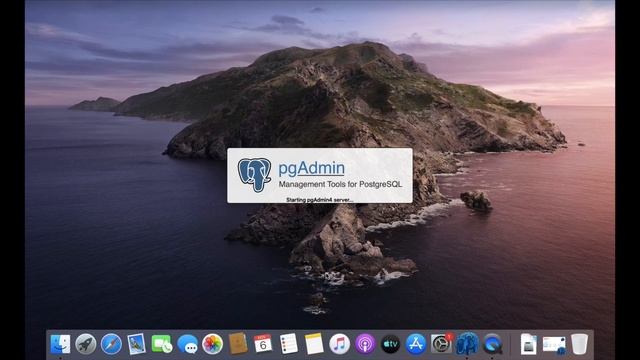This screenshot has height=360, width=640.
Task: Open Reminders from the Dock
Action: 289,344
